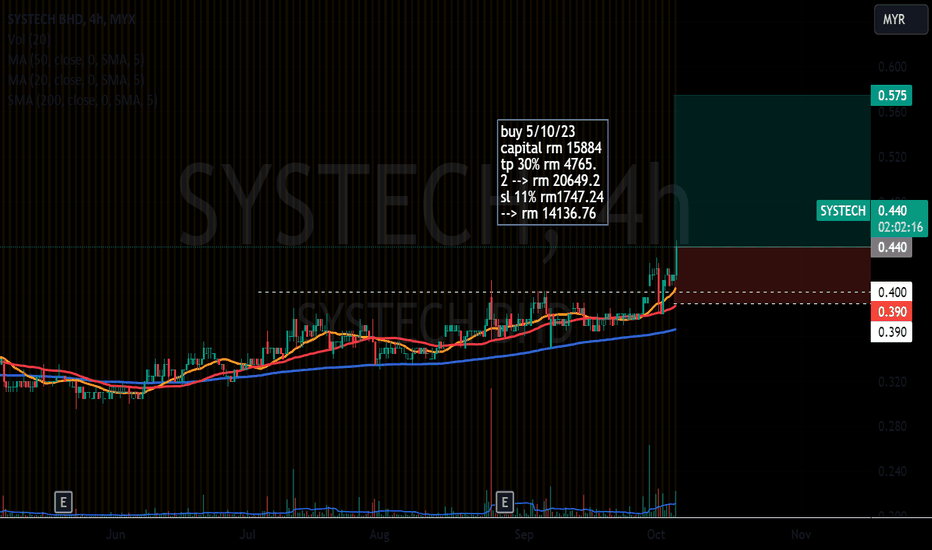Click the Nov label on time axis
Screen dimensions: 932x550
(x=801, y=534)
